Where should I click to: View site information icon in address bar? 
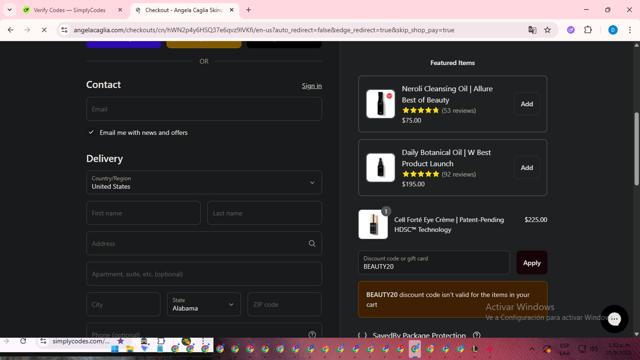coord(64,30)
